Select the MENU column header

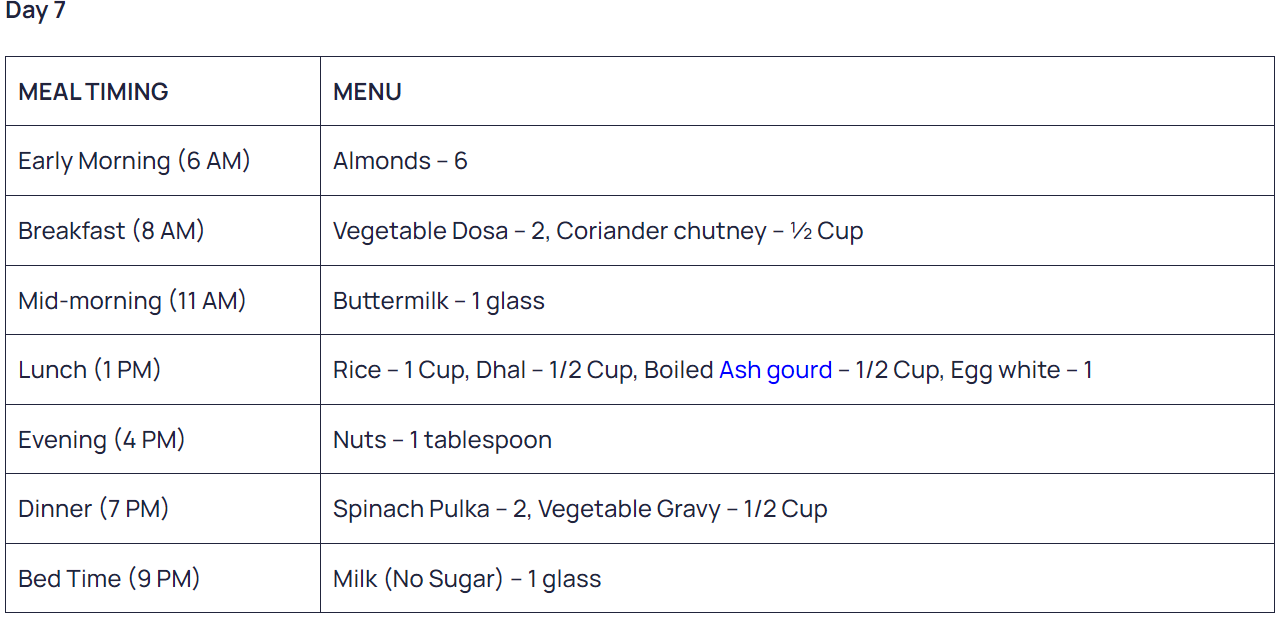pyautogui.click(x=797, y=91)
